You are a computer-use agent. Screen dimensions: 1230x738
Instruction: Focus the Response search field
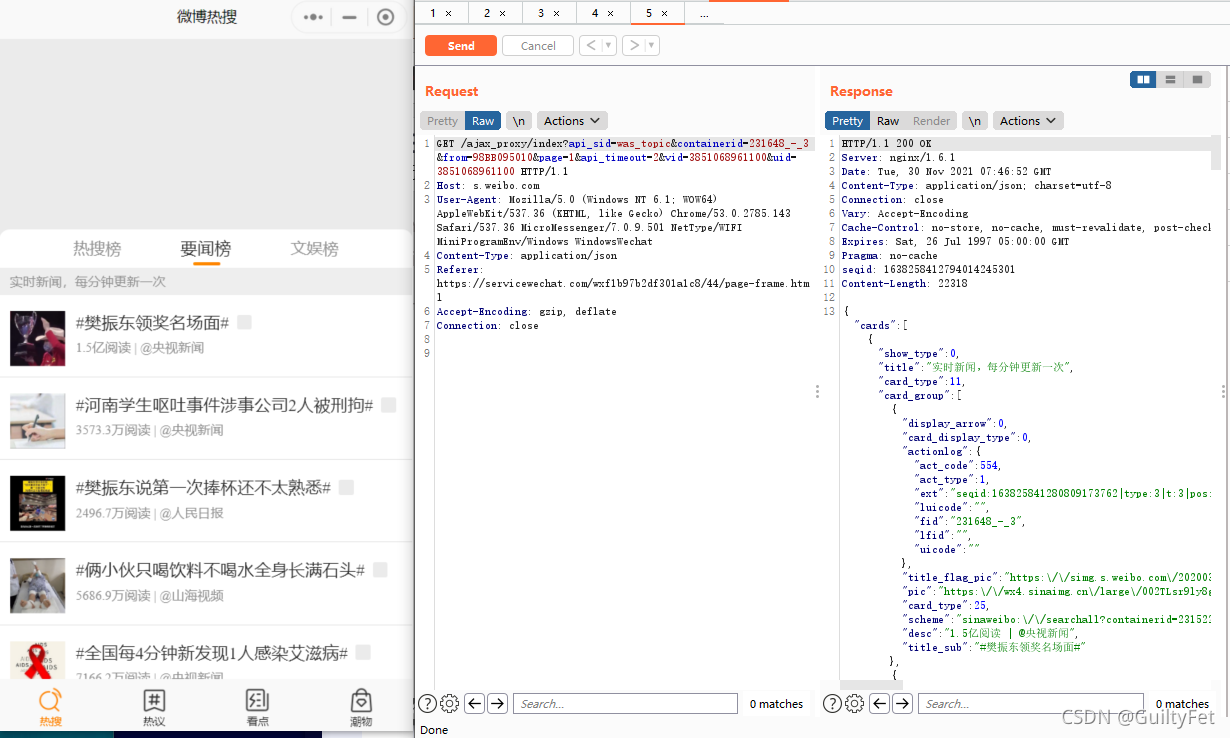point(1031,704)
